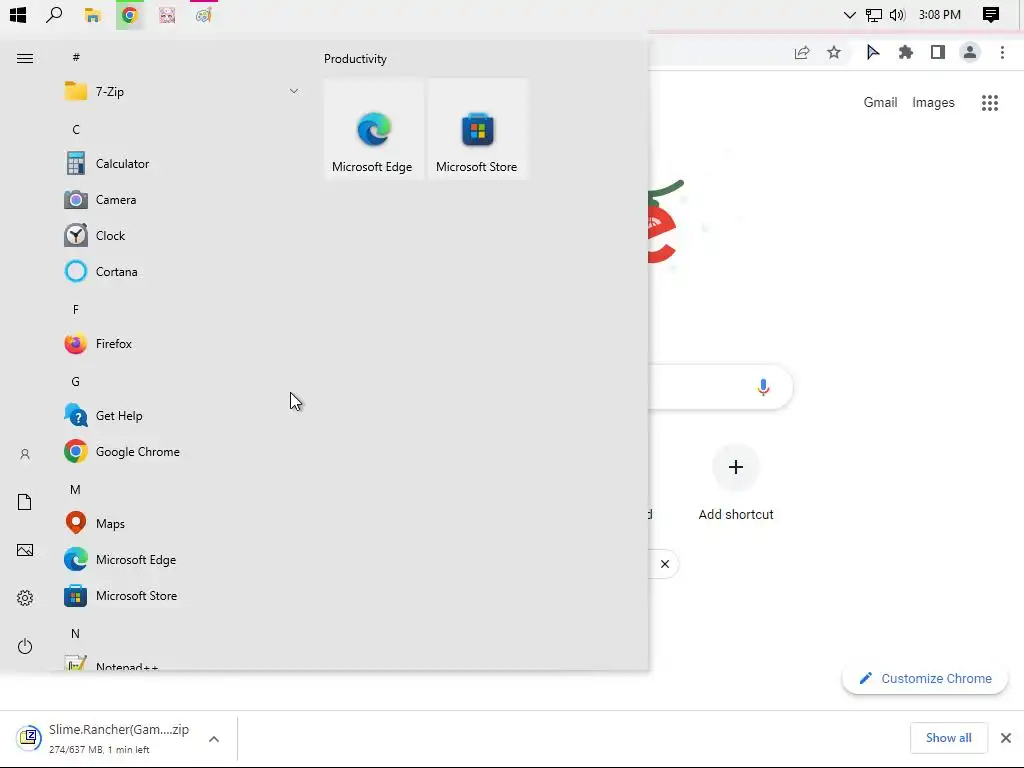This screenshot has height=768, width=1024.
Task: Click the M letter header
Action: (x=76, y=489)
